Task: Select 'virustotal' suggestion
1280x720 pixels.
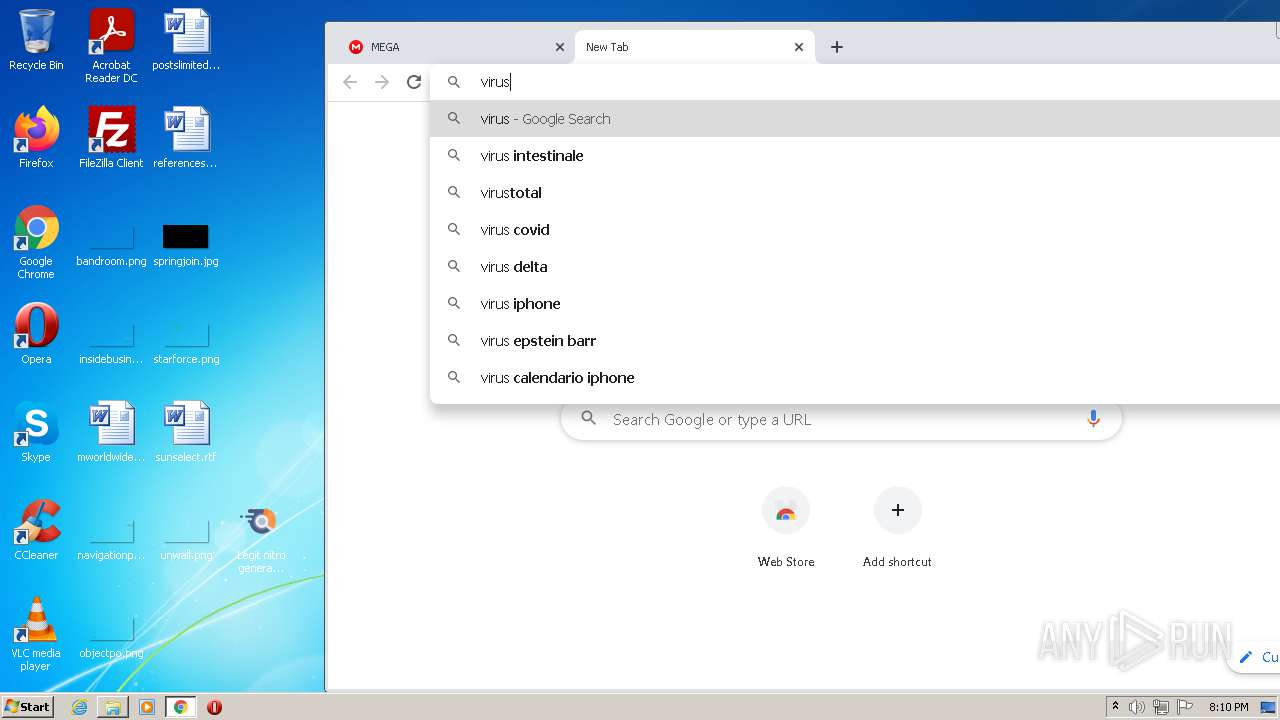Action: tap(855, 193)
